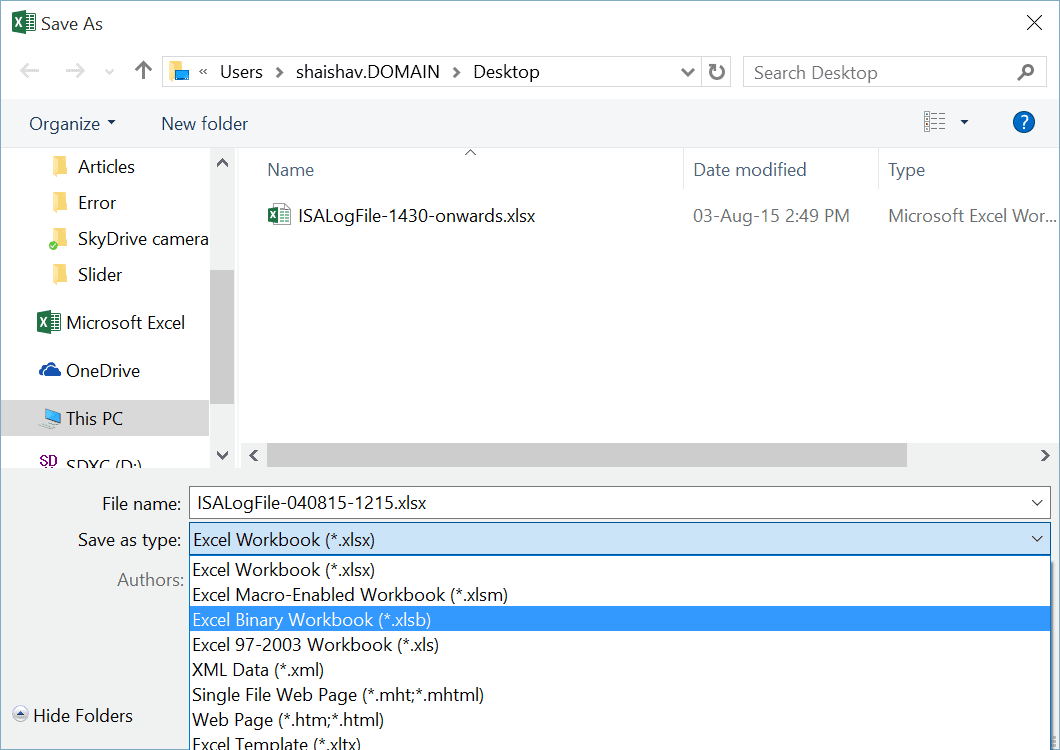
Task: Click Hide Folders toggle
Action: 72,715
